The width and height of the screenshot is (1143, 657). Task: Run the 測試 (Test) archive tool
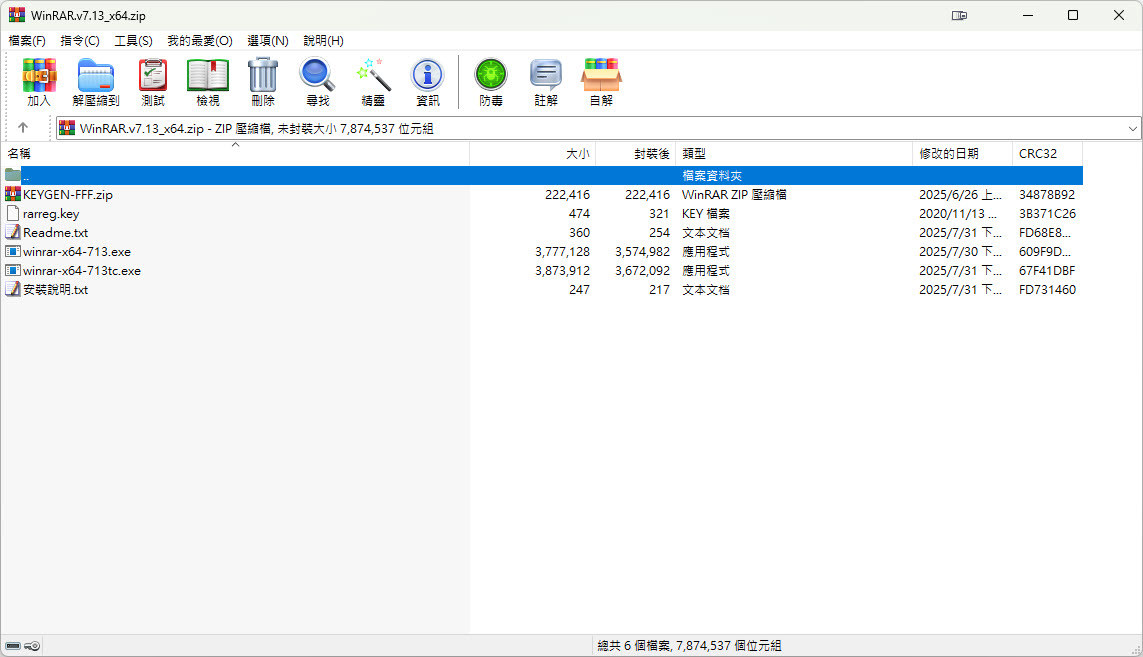pyautogui.click(x=153, y=81)
